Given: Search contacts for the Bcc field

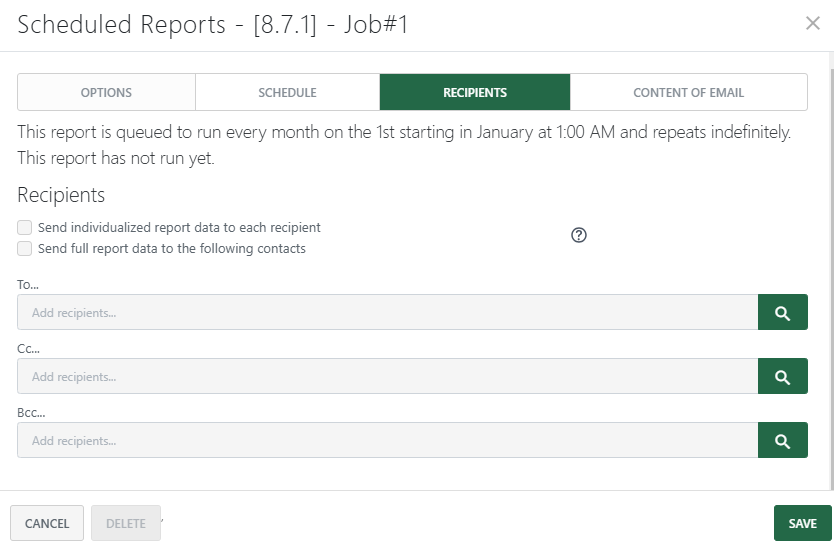Looking at the screenshot, I should (x=782, y=440).
